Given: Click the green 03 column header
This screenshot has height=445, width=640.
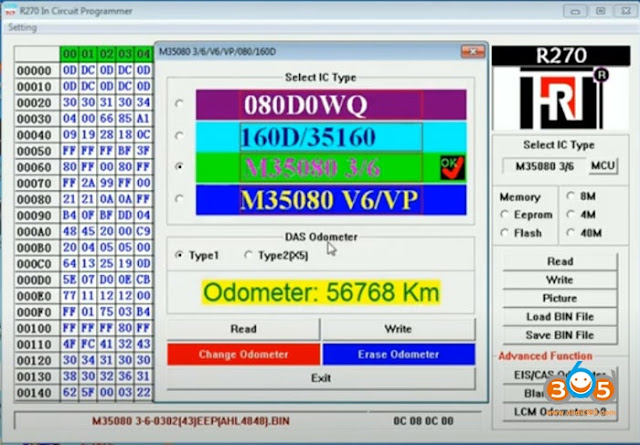Looking at the screenshot, I should pos(125,54).
